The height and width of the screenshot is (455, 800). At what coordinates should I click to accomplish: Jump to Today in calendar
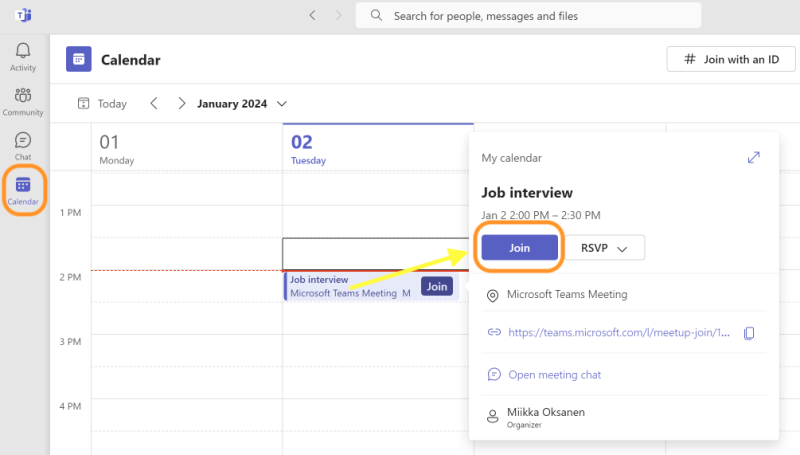pyautogui.click(x=103, y=104)
